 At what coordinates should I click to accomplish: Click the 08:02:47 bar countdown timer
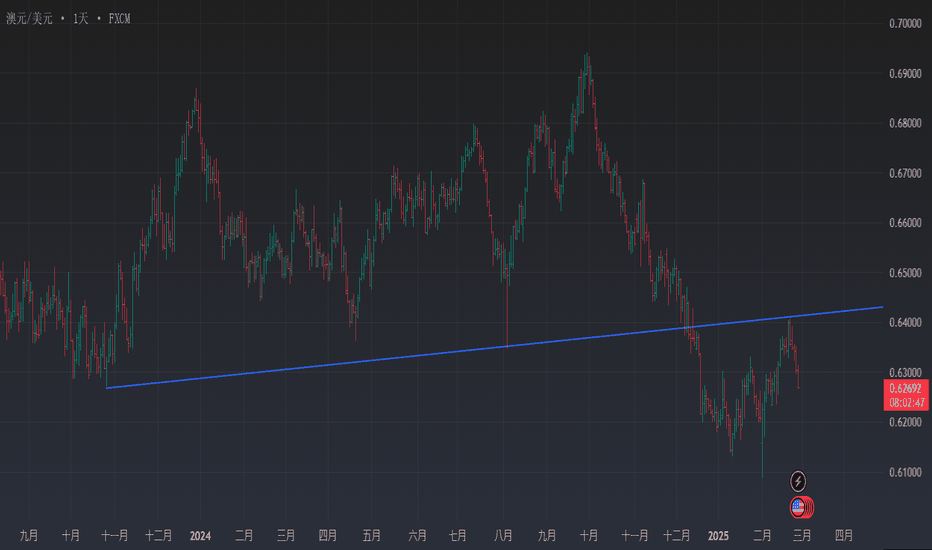(x=906, y=401)
